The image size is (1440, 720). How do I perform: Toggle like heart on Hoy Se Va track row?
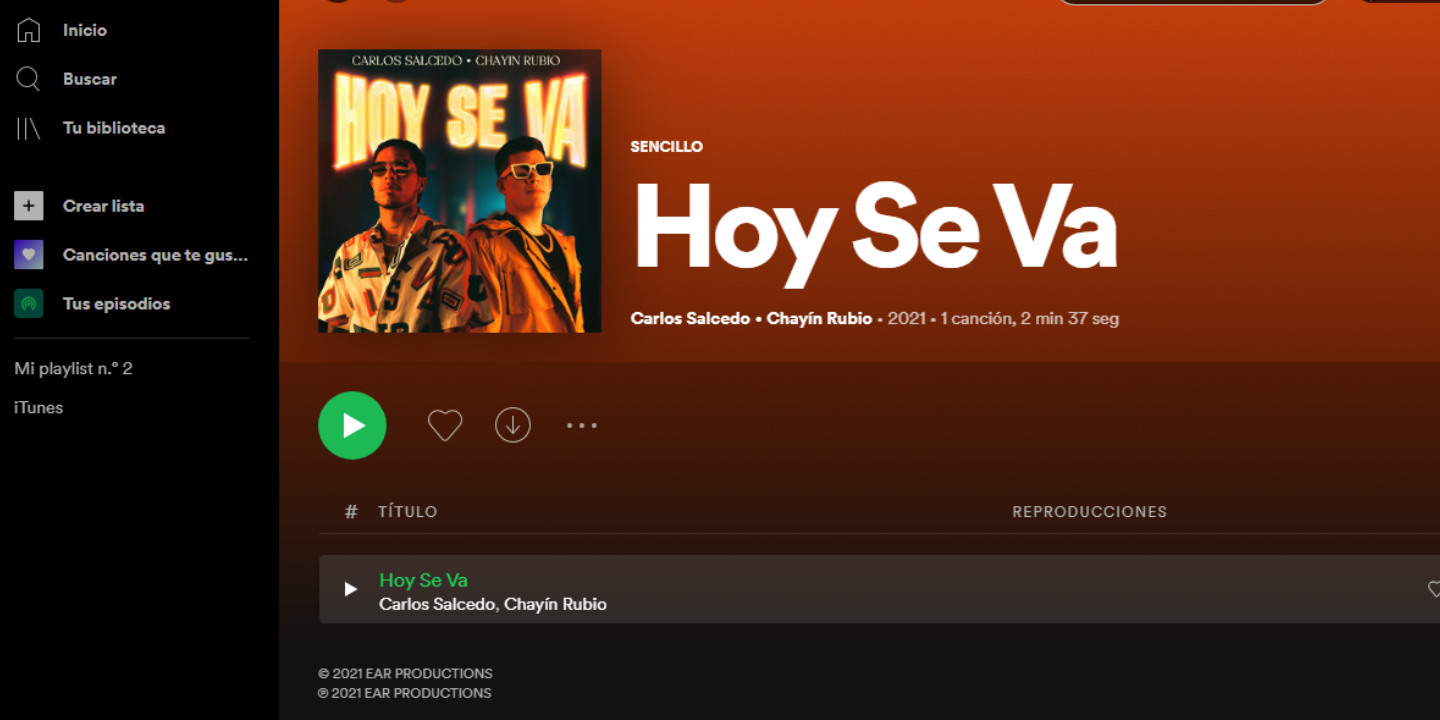pos(1434,589)
